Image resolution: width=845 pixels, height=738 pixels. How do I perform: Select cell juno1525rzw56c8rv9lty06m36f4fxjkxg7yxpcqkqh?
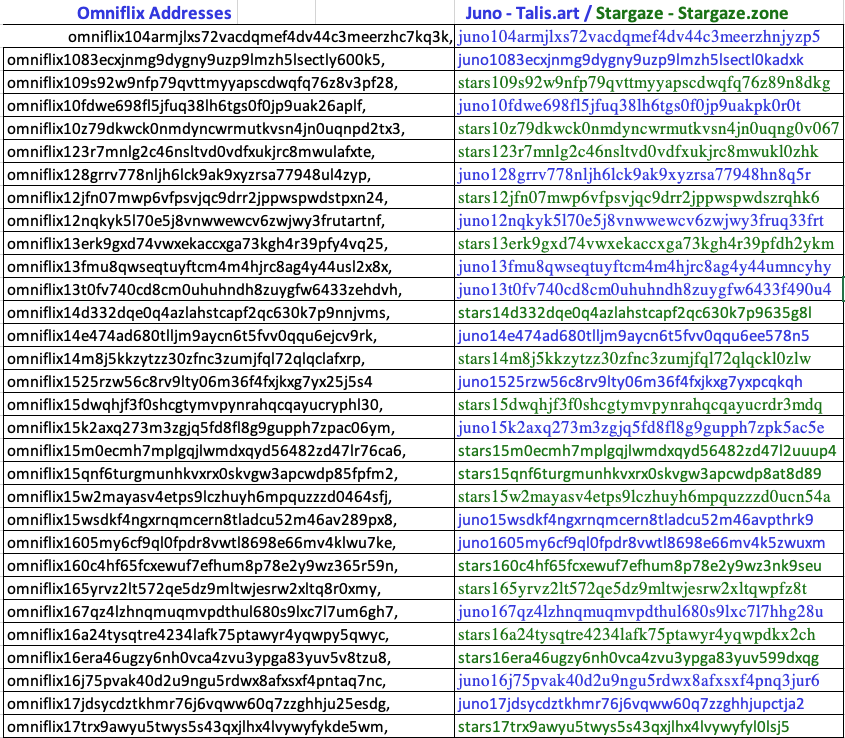[x=649, y=382]
